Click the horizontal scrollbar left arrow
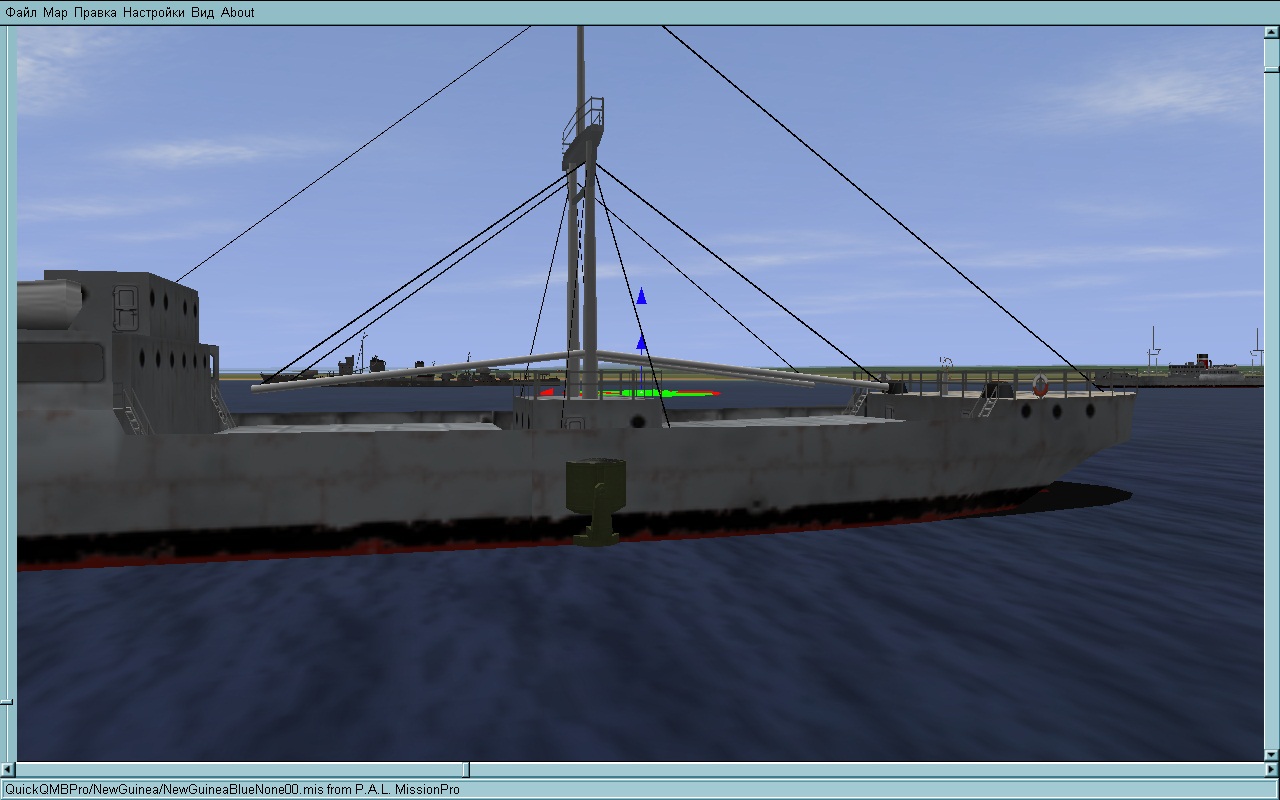1280x800 pixels. pos(7,770)
